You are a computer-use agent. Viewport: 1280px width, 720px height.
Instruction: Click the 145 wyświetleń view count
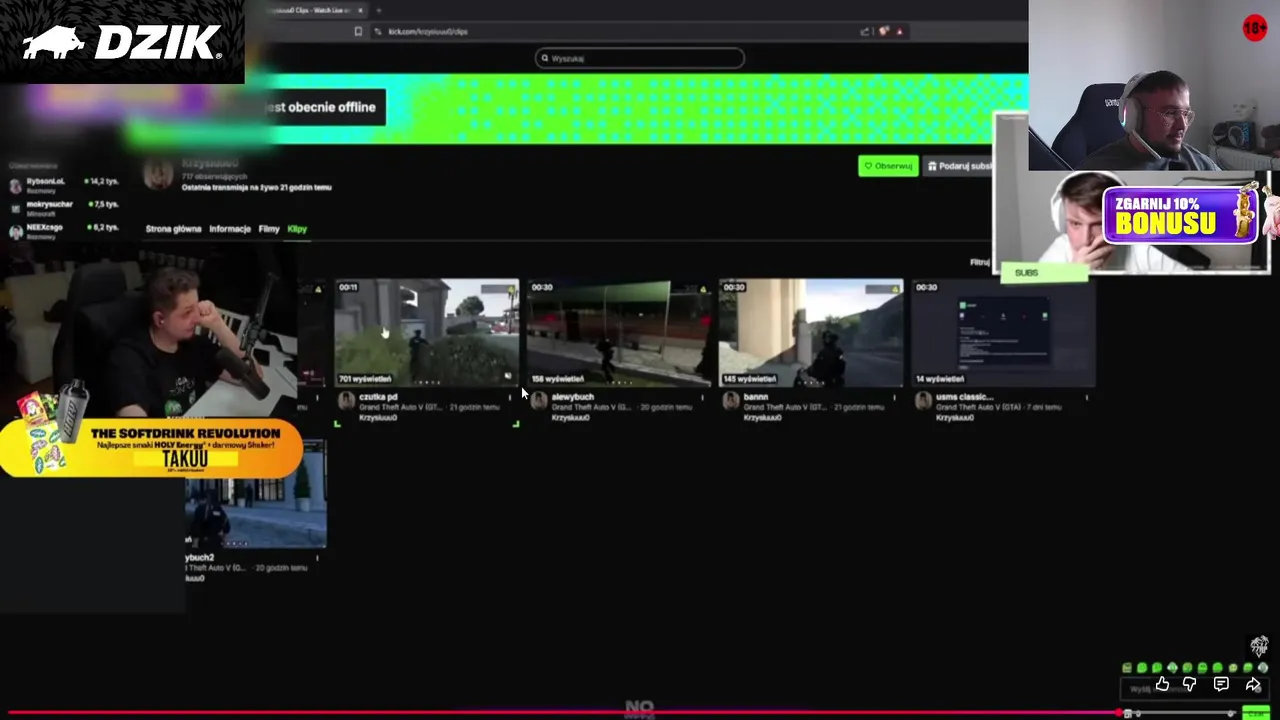(x=749, y=379)
